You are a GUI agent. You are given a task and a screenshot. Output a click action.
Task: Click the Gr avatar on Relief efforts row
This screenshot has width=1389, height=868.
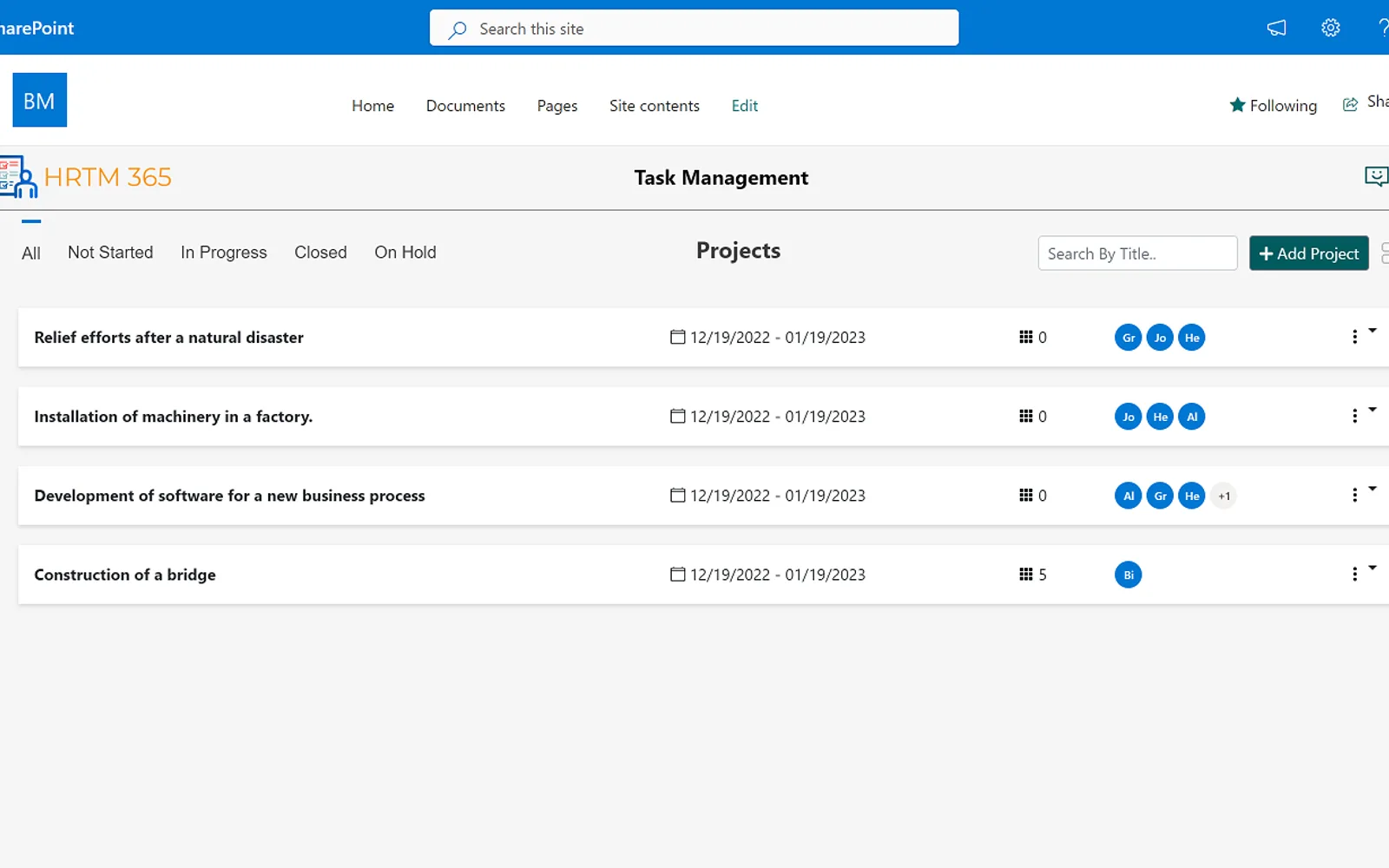[x=1128, y=338]
